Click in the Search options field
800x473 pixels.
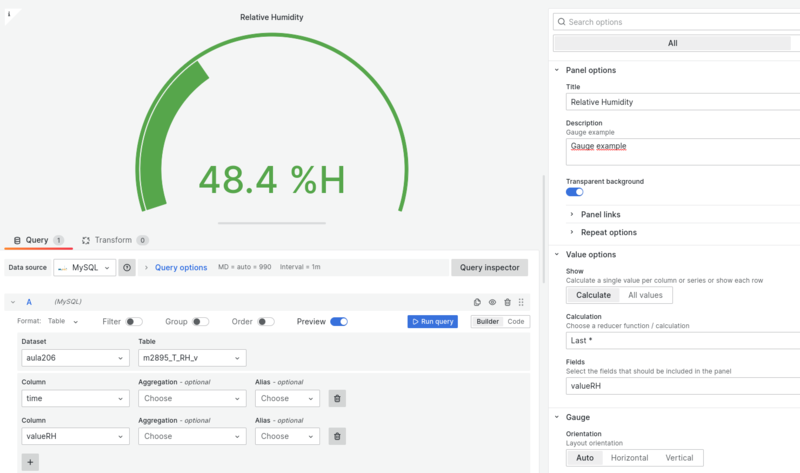pos(677,22)
